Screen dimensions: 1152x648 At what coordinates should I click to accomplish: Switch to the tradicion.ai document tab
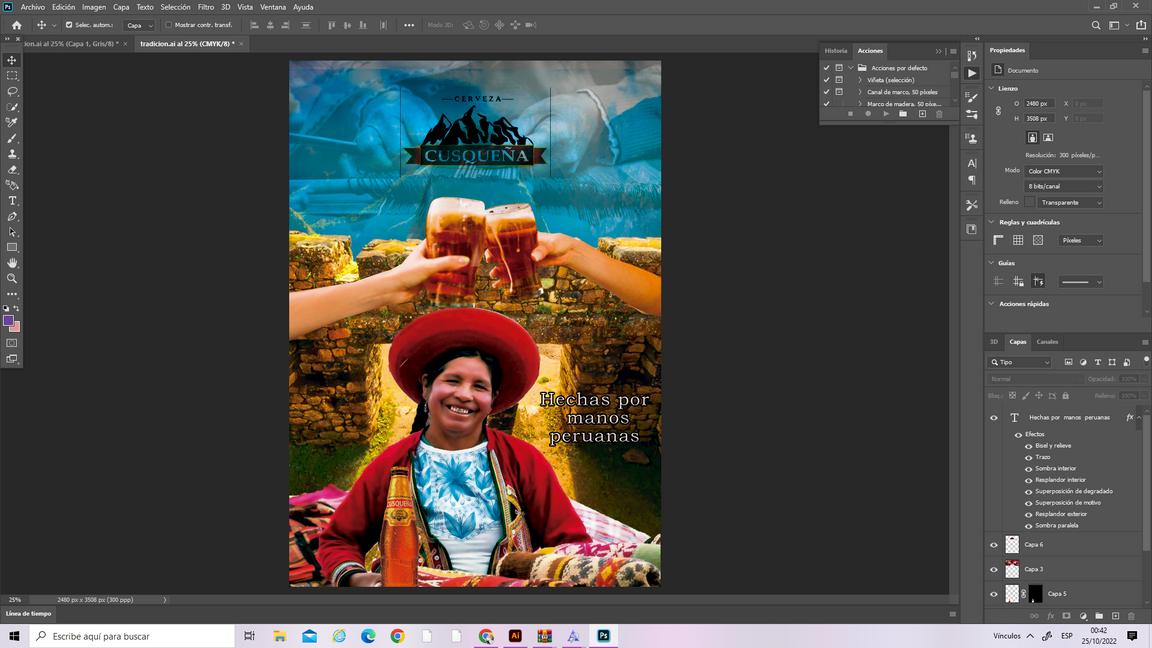tap(187, 44)
